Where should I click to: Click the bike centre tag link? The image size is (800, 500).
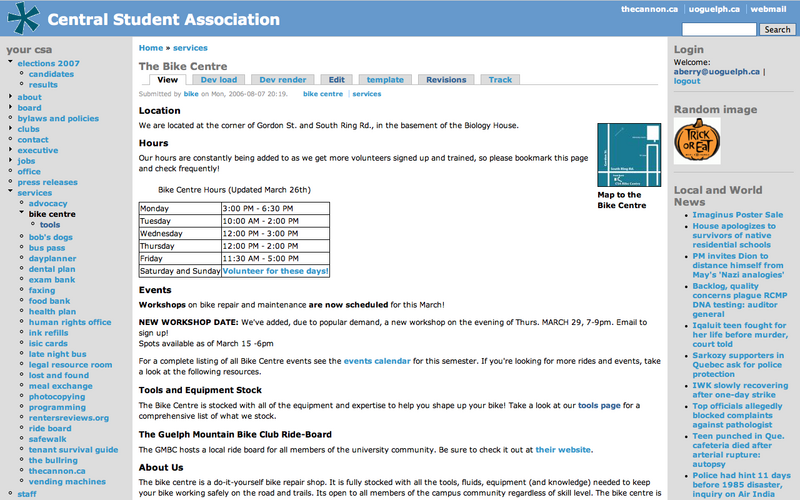[323, 94]
